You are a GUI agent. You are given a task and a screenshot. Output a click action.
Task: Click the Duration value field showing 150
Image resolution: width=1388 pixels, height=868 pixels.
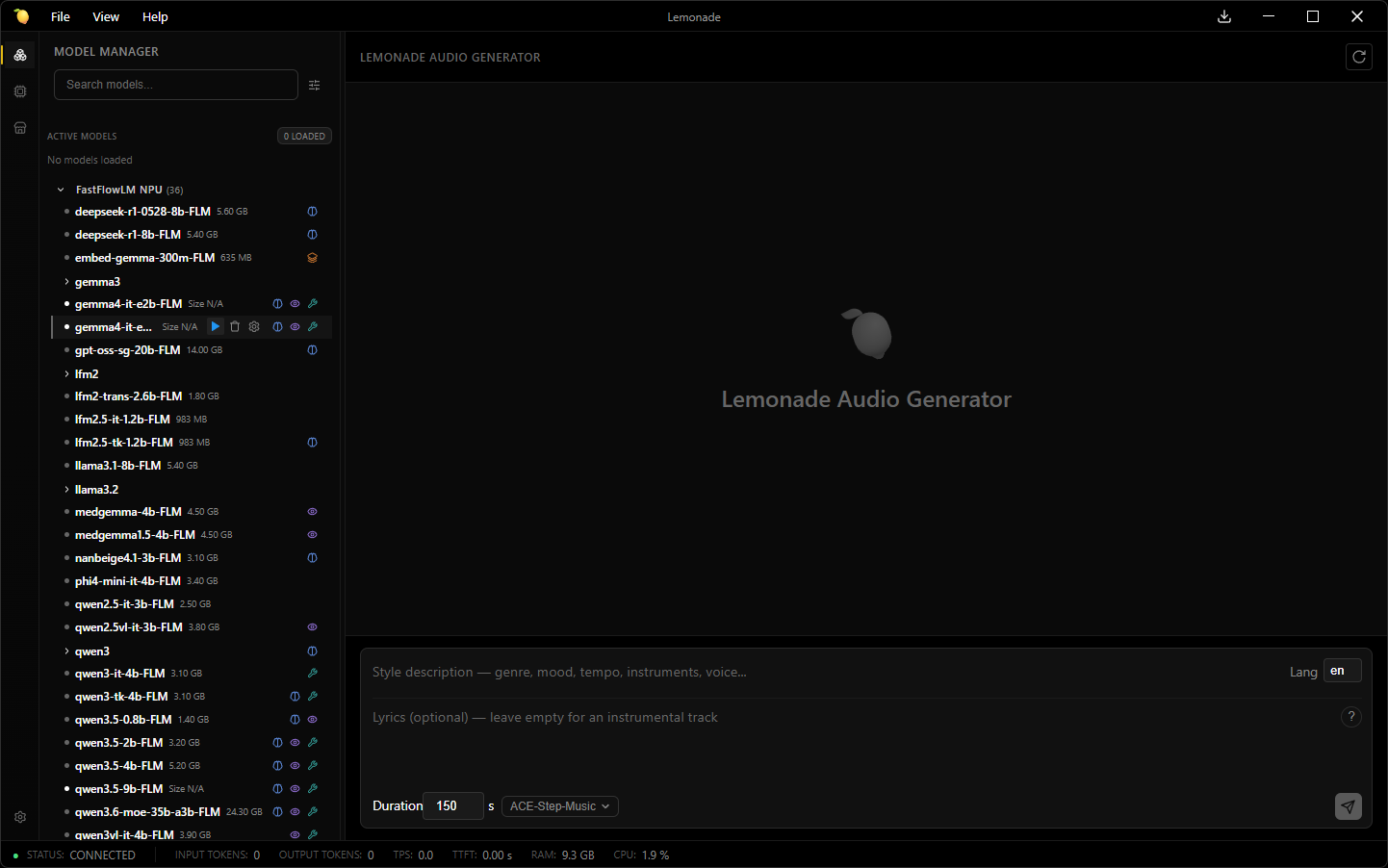tap(453, 806)
